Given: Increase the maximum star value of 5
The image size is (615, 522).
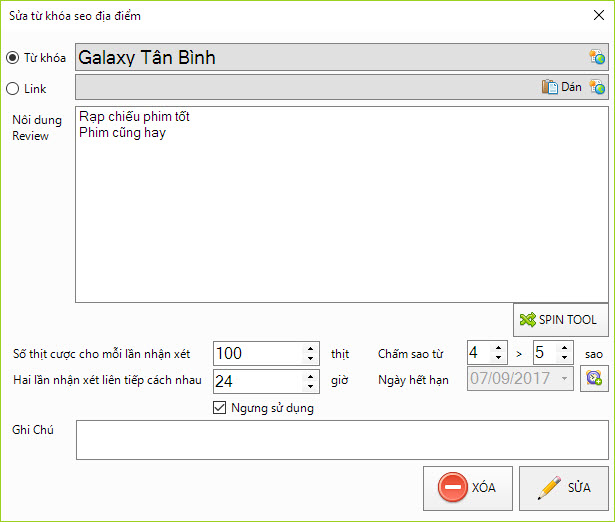Looking at the screenshot, I should click(564, 348).
